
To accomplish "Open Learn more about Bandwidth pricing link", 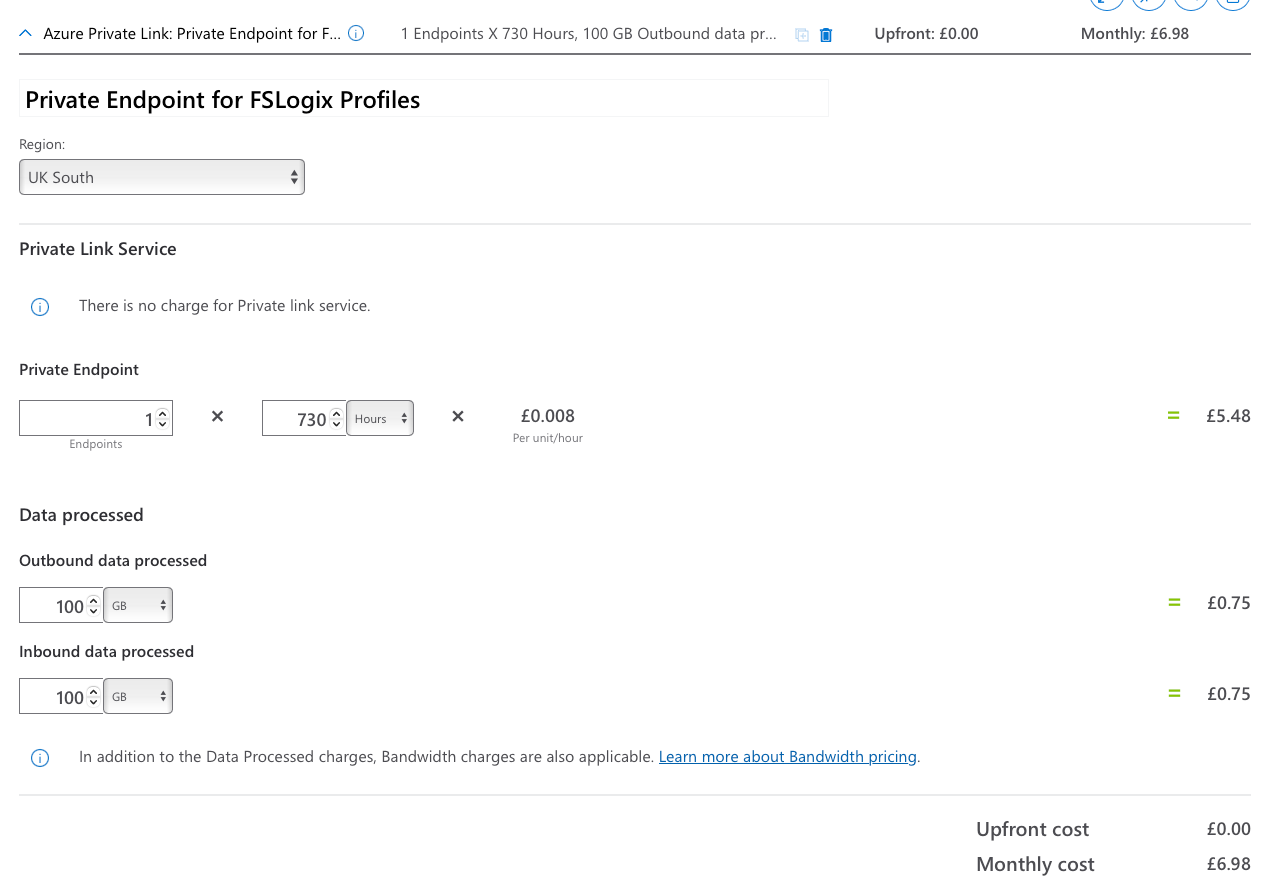I will tap(787, 757).
